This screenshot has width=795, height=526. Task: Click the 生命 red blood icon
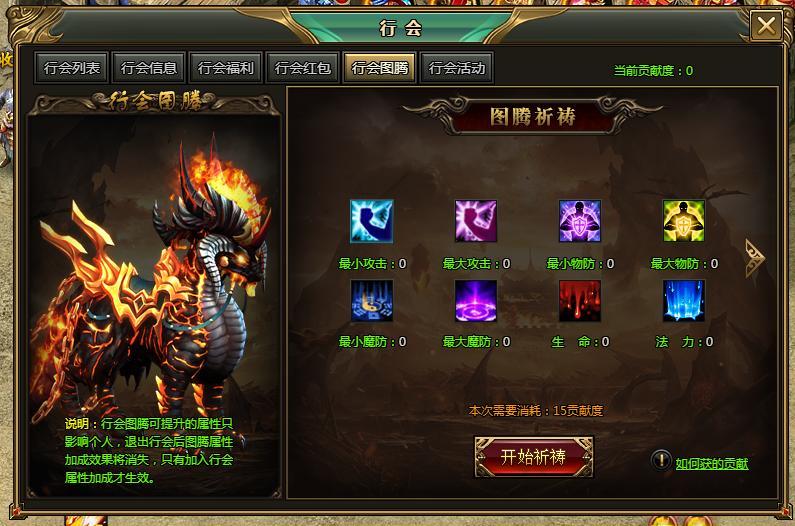580,301
